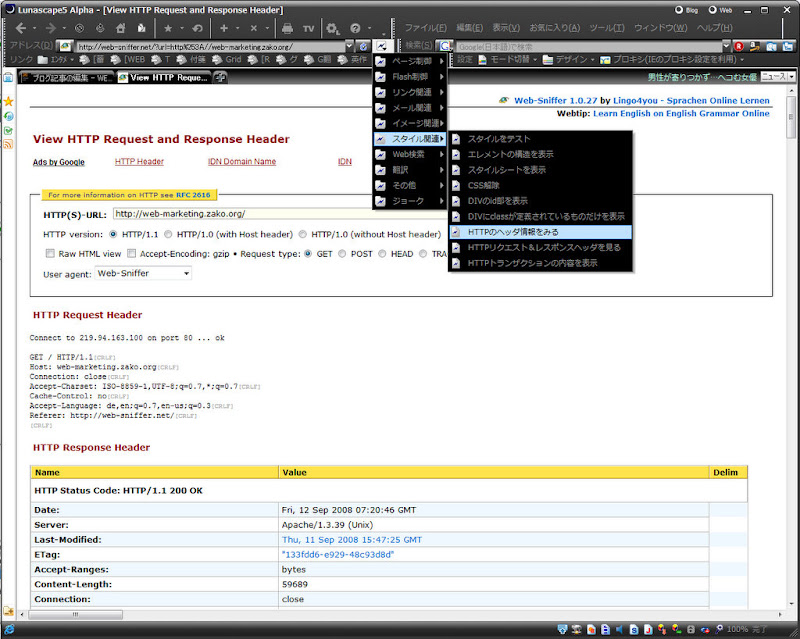Viewport: 800px width, 639px height.
Task: Select the TRACE request type radio
Action: 423,254
